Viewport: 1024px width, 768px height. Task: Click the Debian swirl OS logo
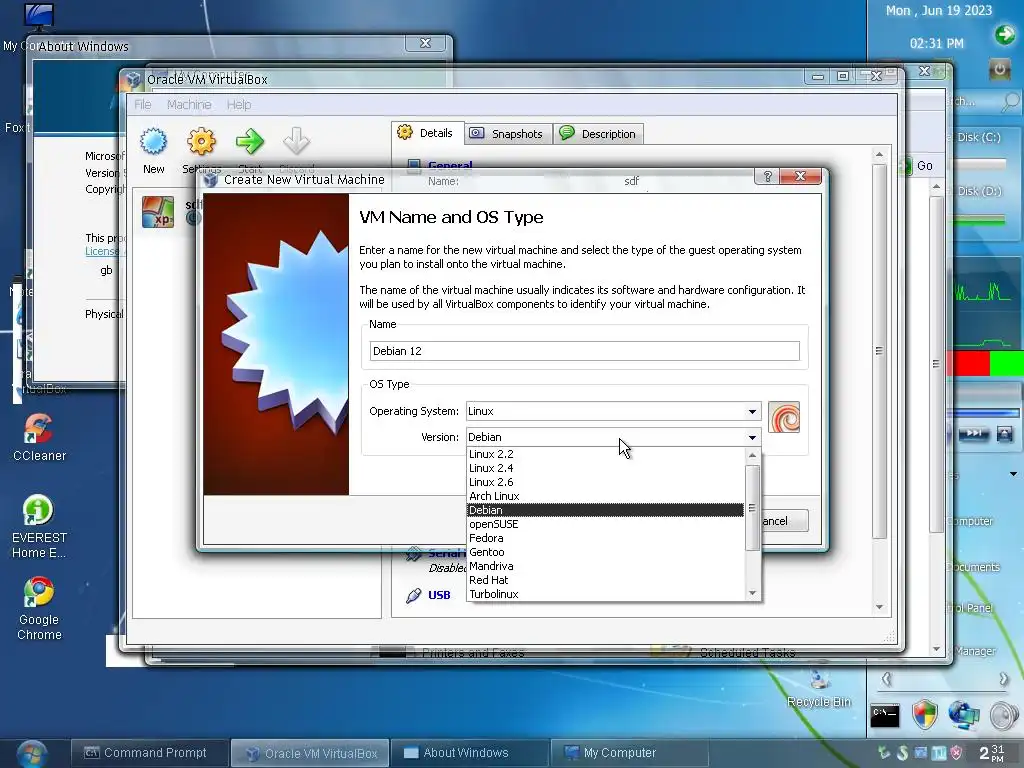pyautogui.click(x=784, y=417)
